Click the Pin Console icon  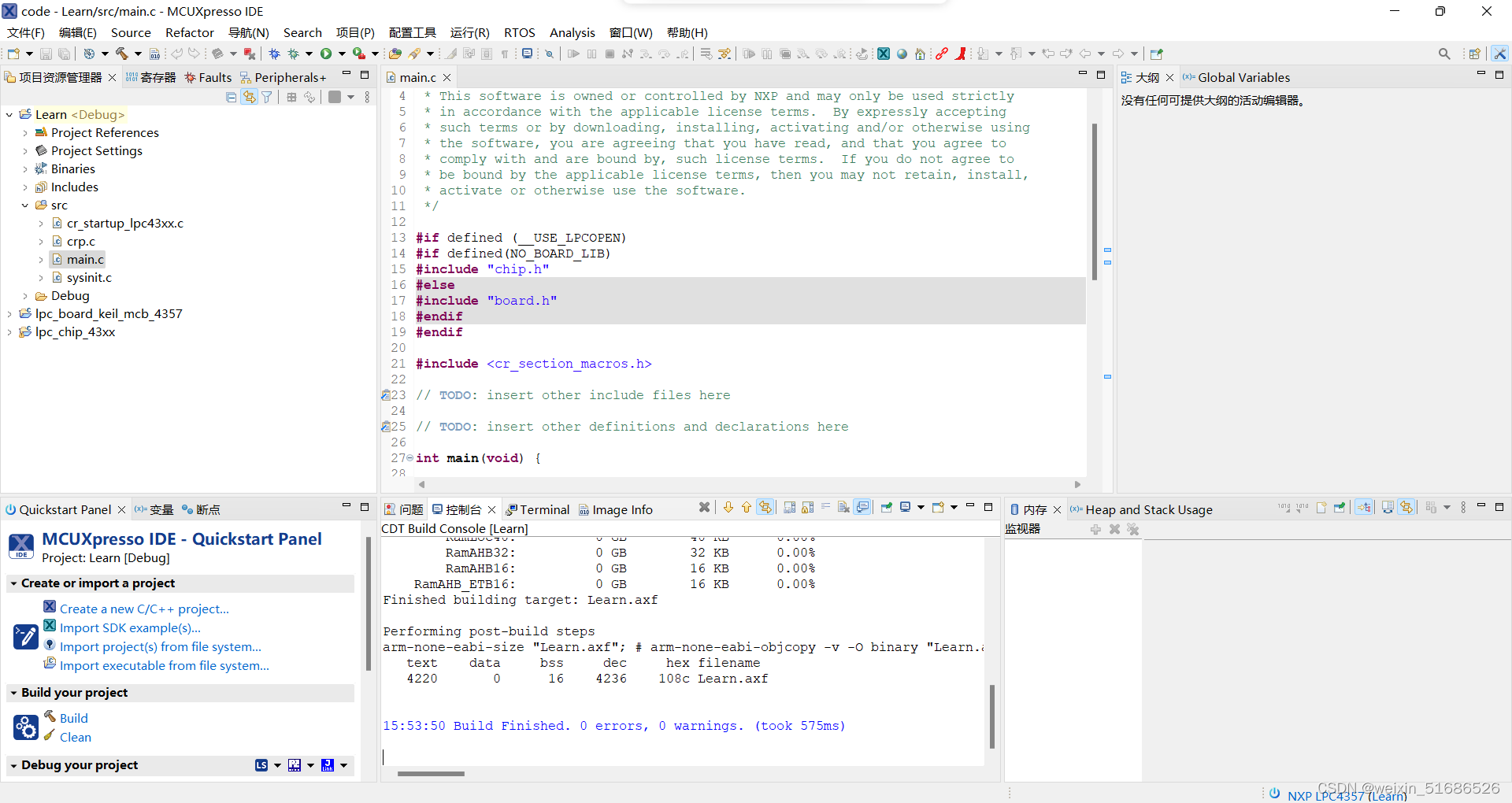887,508
